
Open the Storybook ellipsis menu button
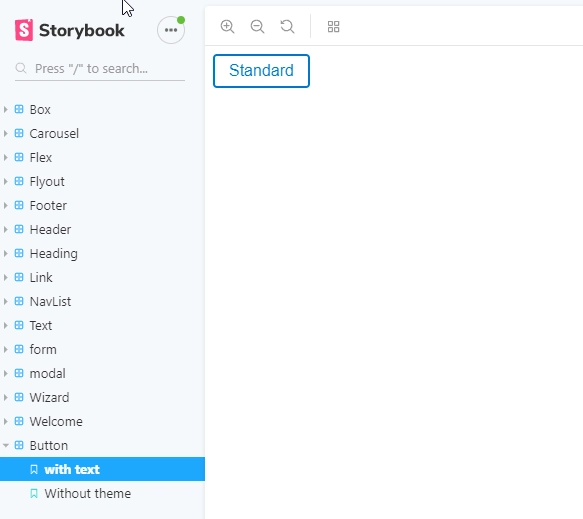171,30
